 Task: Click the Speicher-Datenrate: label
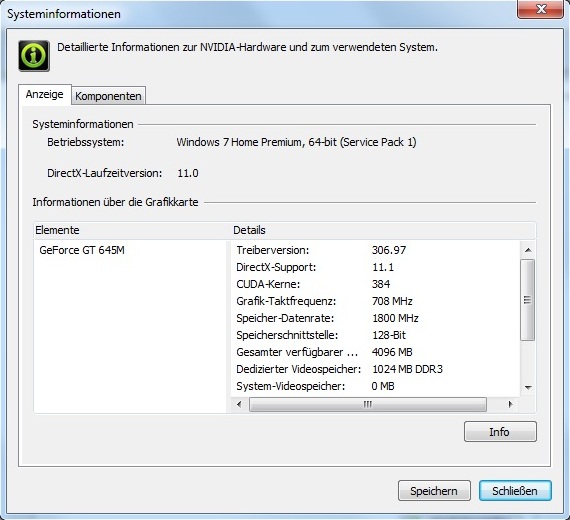click(x=285, y=318)
